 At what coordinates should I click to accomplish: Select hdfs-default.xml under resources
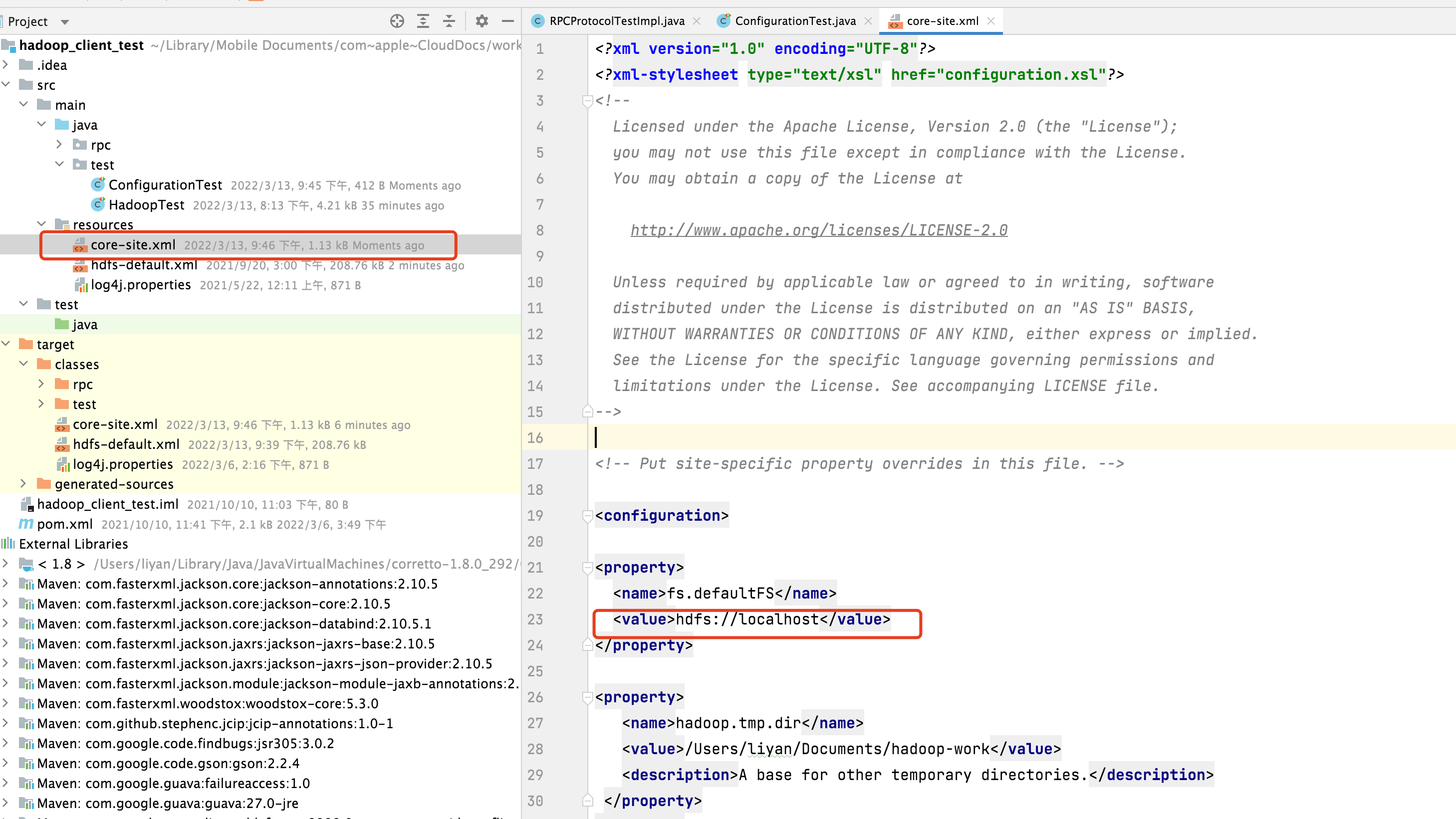point(144,265)
